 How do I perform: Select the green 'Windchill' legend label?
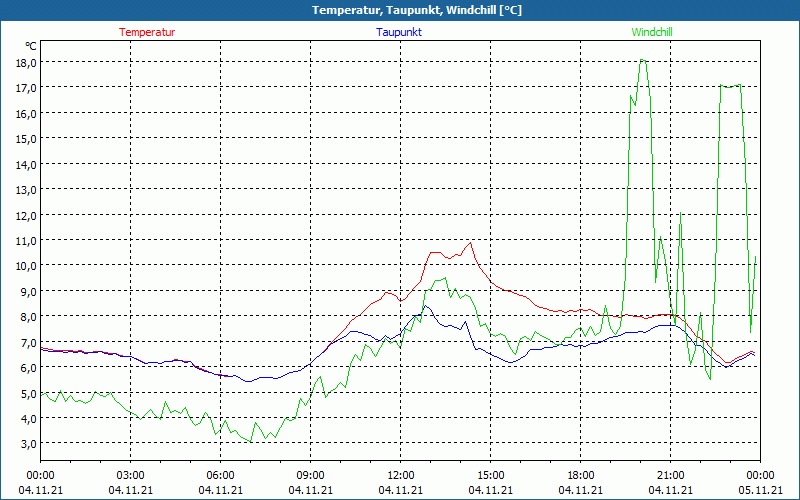652,32
